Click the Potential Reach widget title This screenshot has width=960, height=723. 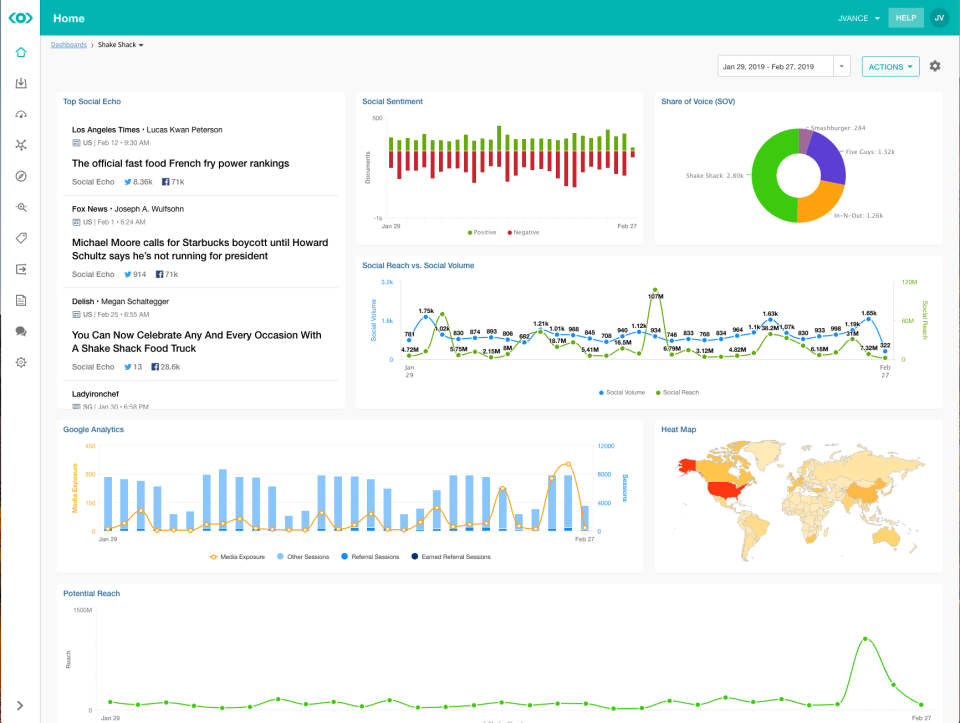(91, 594)
